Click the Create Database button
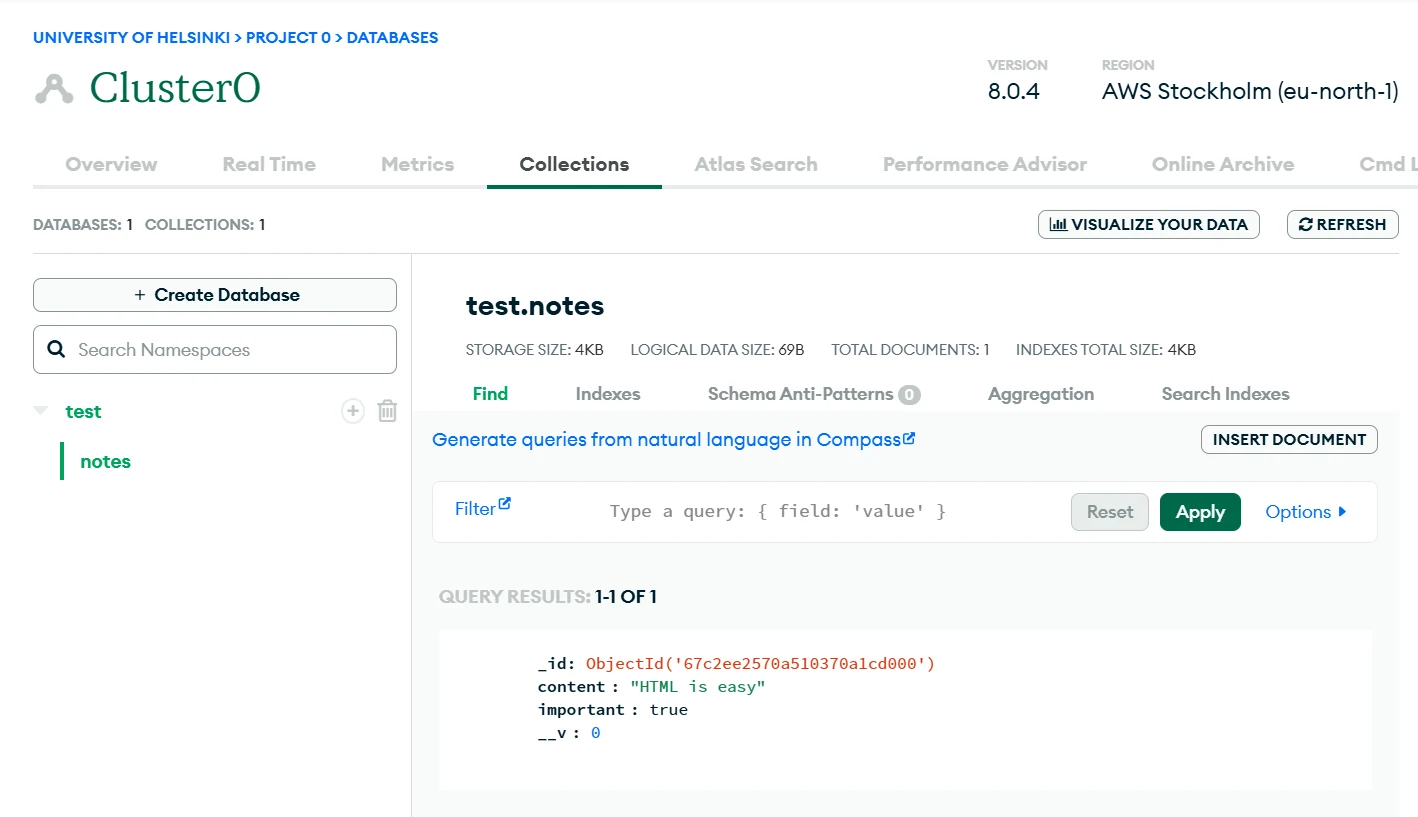 [215, 295]
